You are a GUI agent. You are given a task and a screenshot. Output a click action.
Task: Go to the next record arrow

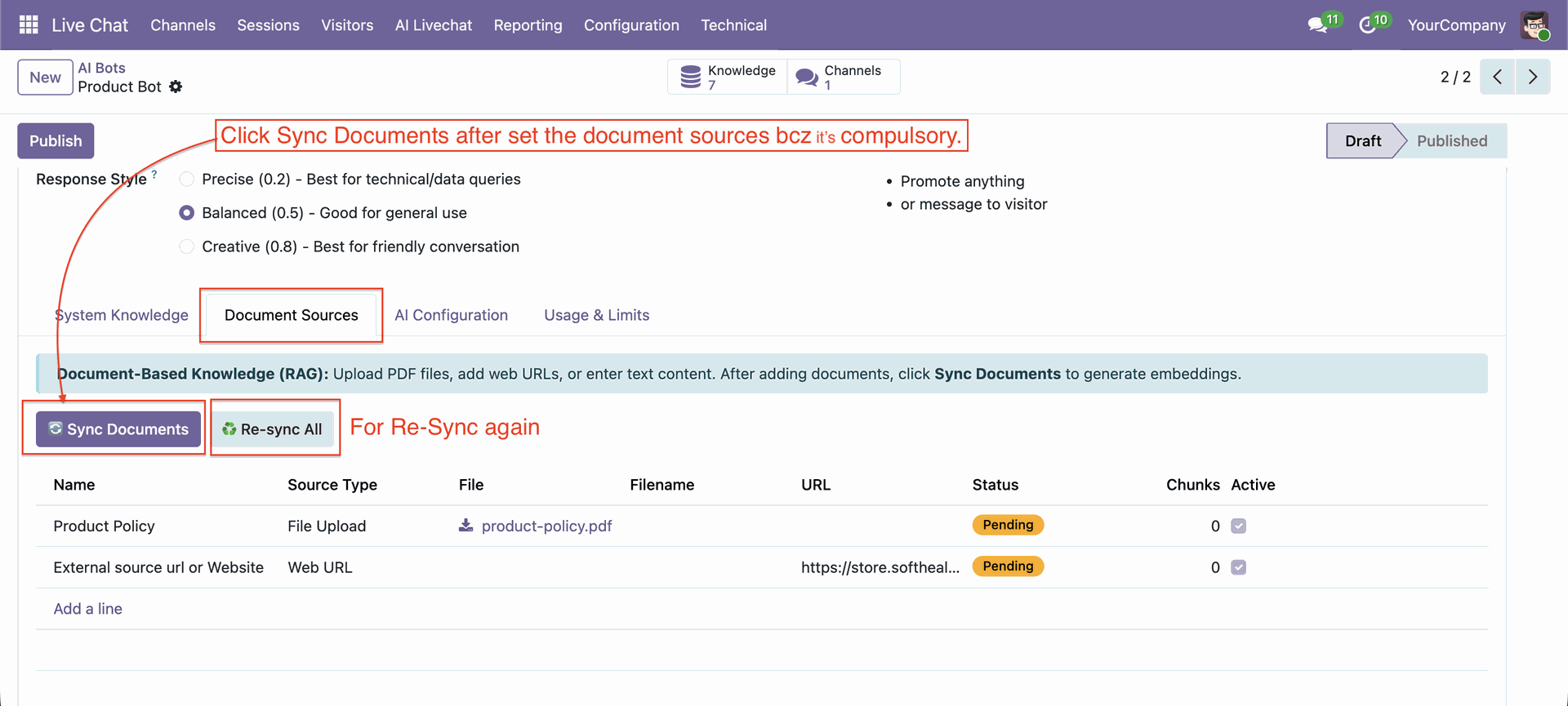coord(1532,77)
